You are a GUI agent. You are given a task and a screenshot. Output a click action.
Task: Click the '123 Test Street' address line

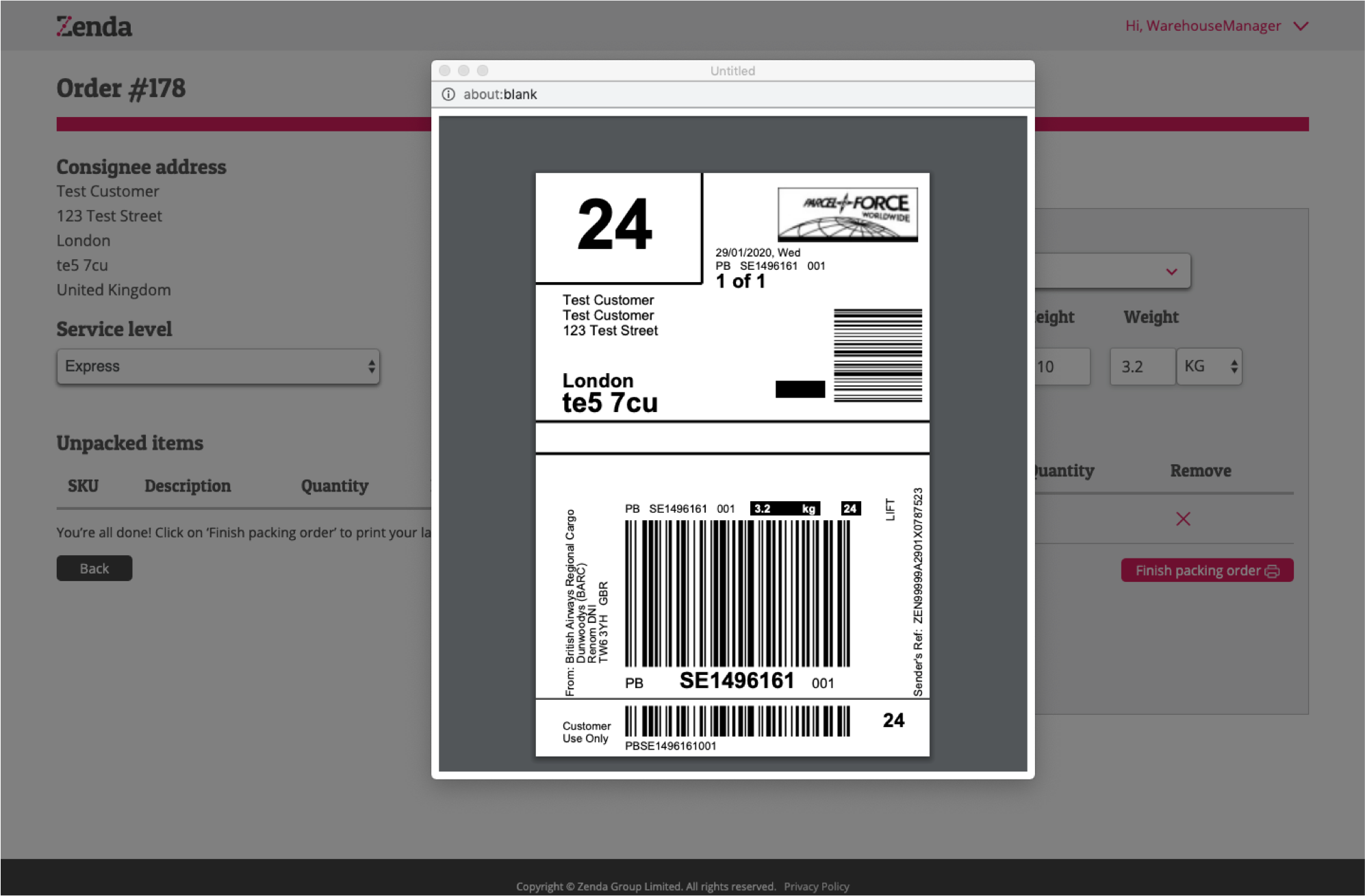pos(110,216)
